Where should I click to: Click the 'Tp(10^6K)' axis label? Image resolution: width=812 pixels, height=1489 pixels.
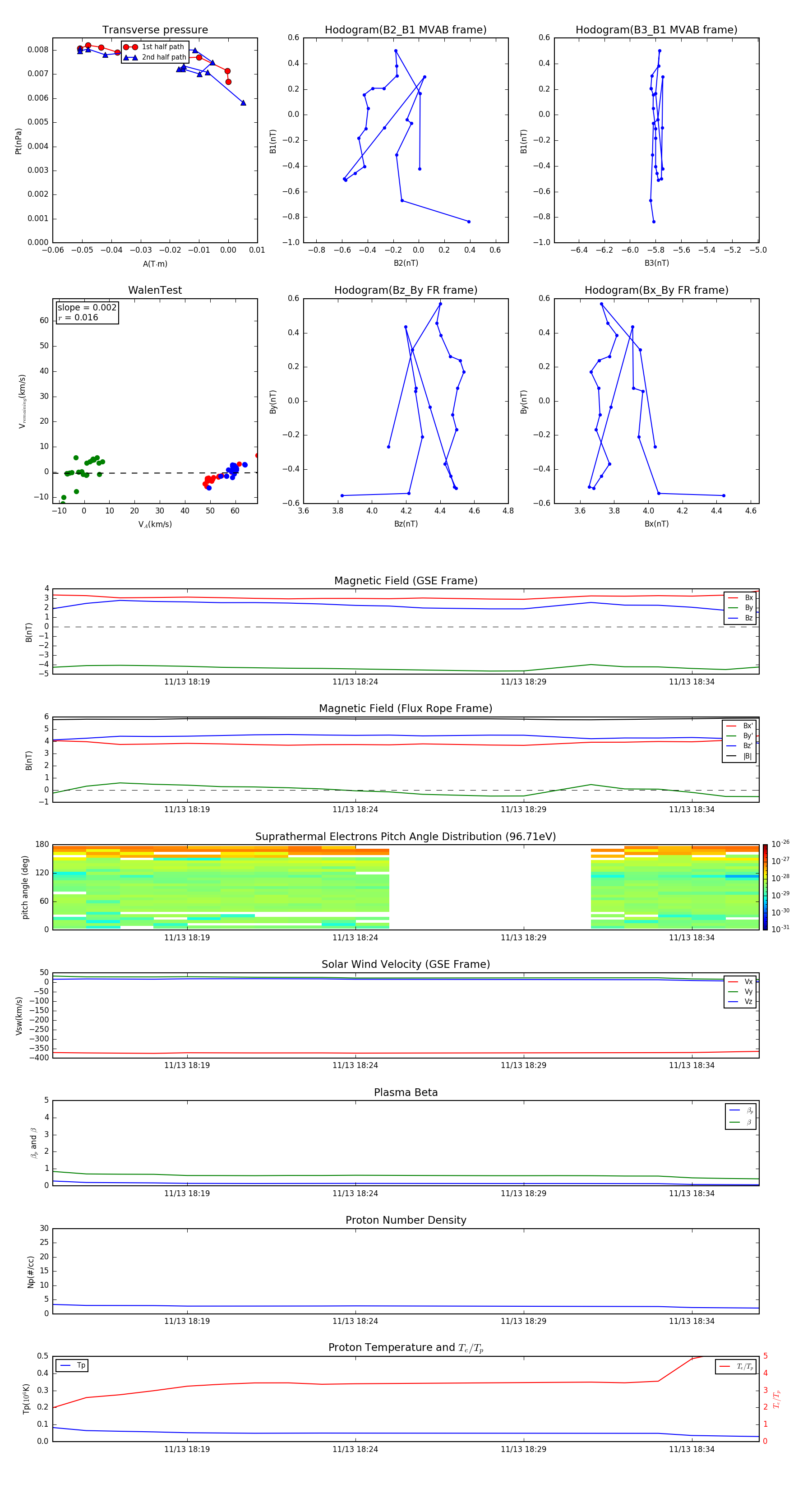[x=26, y=1399]
